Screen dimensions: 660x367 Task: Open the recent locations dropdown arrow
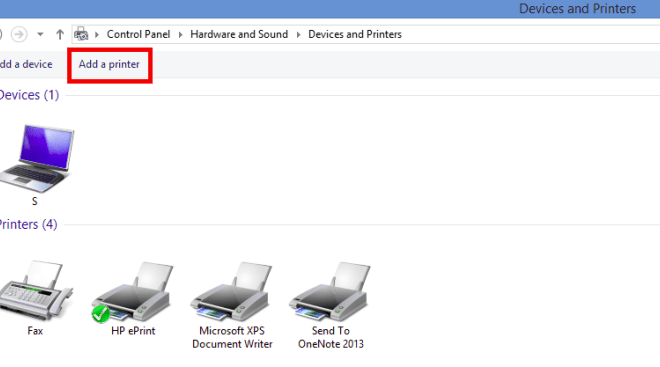(x=40, y=34)
